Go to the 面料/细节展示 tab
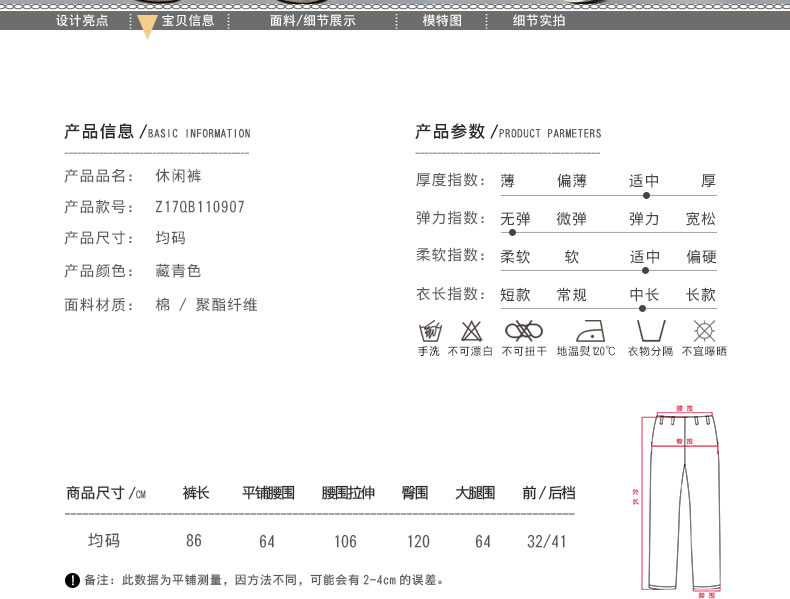The width and height of the screenshot is (790, 599). (x=313, y=20)
